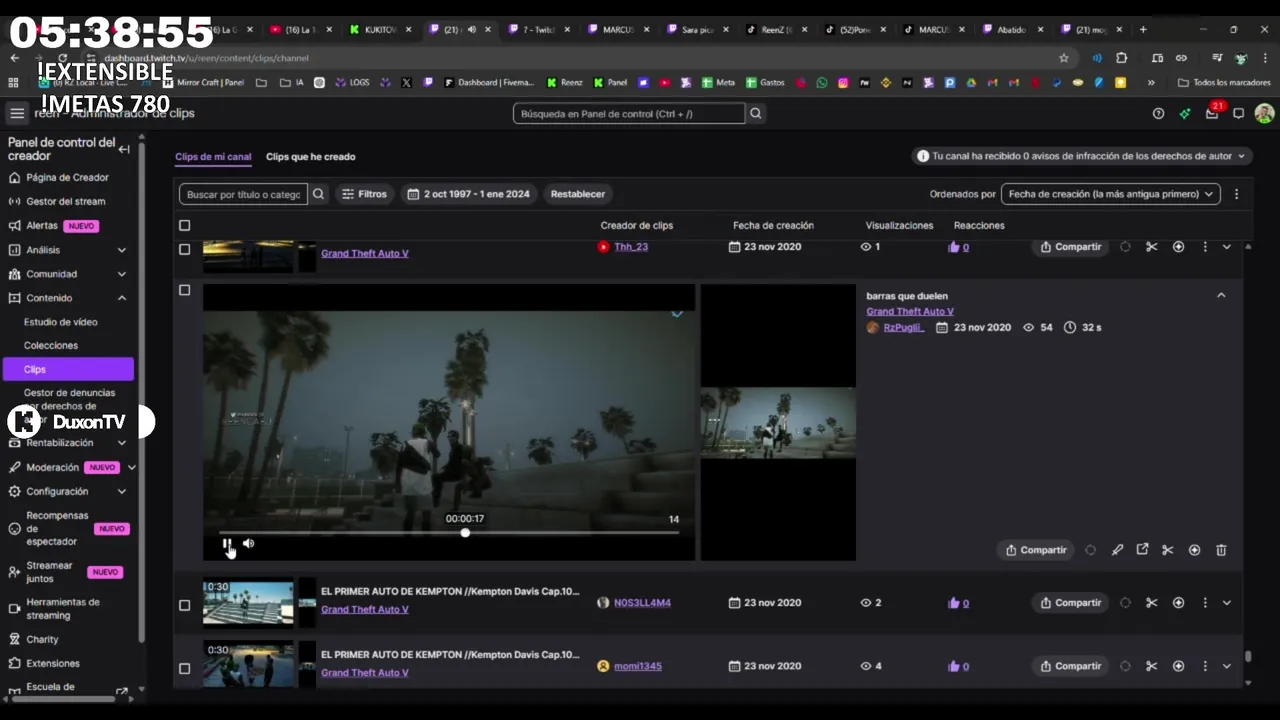The image size is (1280, 720).
Task: Check the momi1345 clip row checkbox
Action: point(184,668)
